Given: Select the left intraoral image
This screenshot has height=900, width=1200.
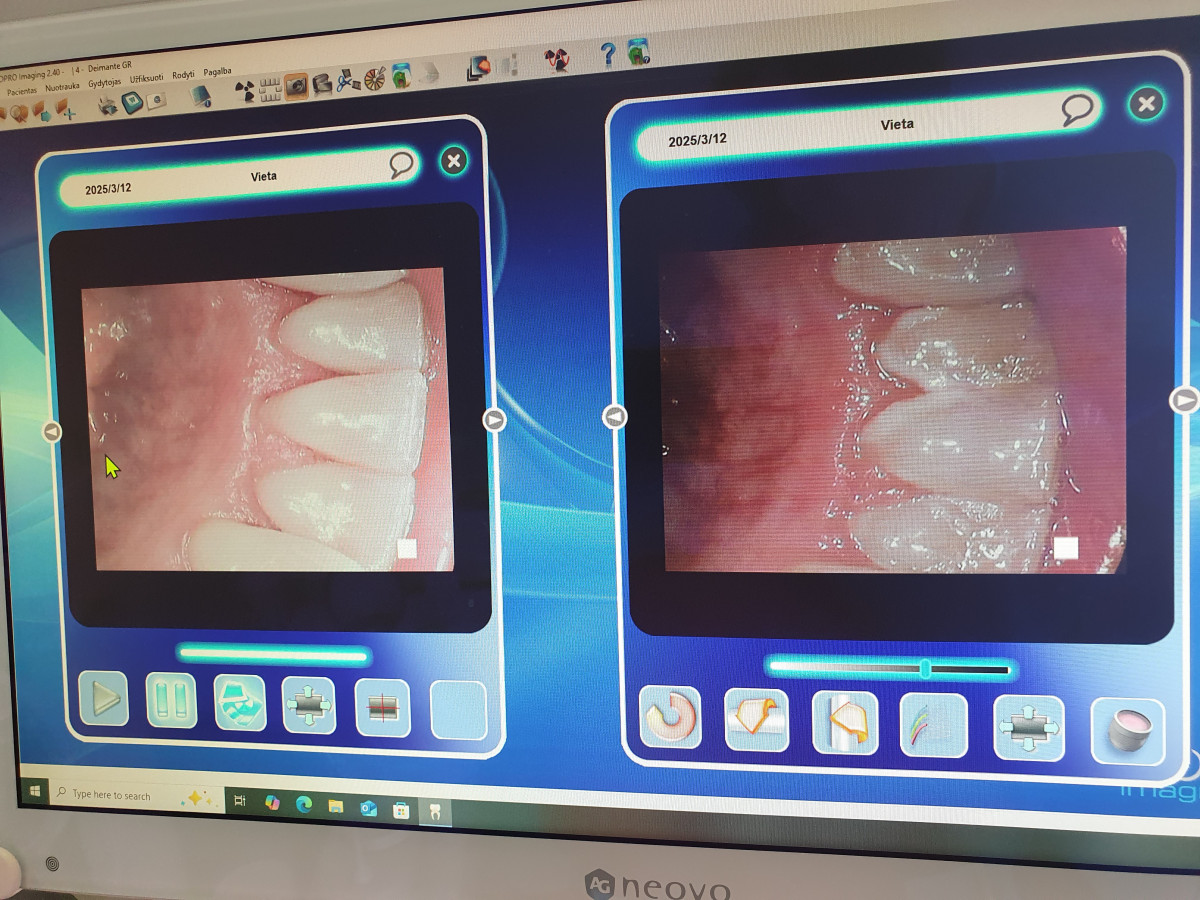Looking at the screenshot, I should point(268,419).
